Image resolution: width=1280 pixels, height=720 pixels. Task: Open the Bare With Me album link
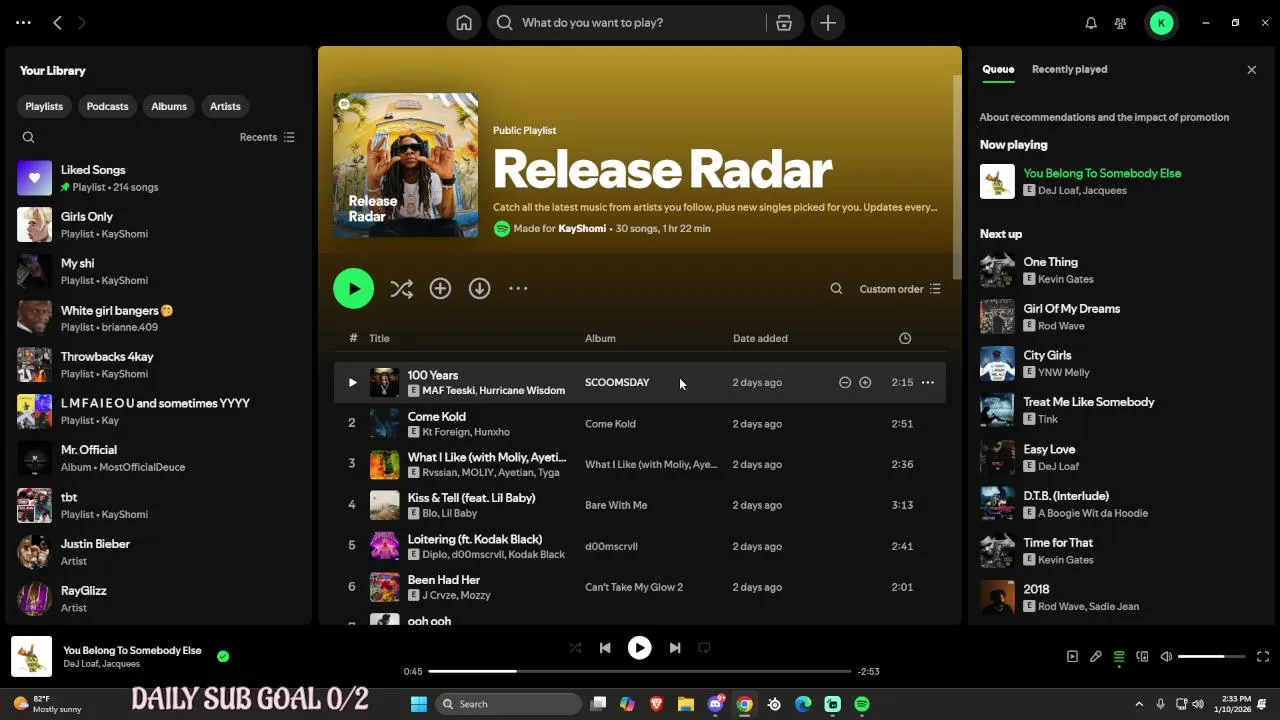tap(616, 505)
